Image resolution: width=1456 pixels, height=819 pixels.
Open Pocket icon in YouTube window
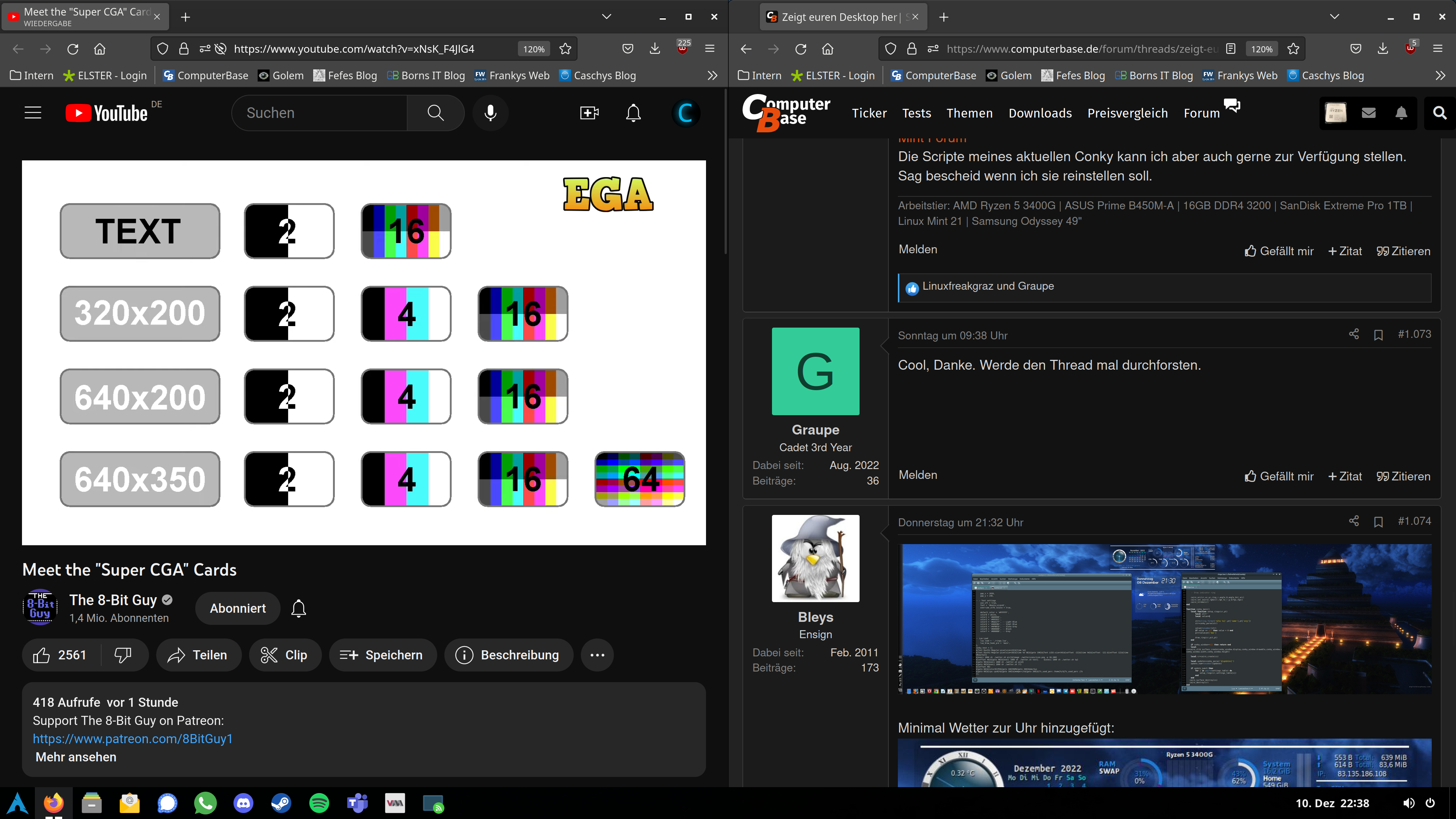[x=628, y=49]
